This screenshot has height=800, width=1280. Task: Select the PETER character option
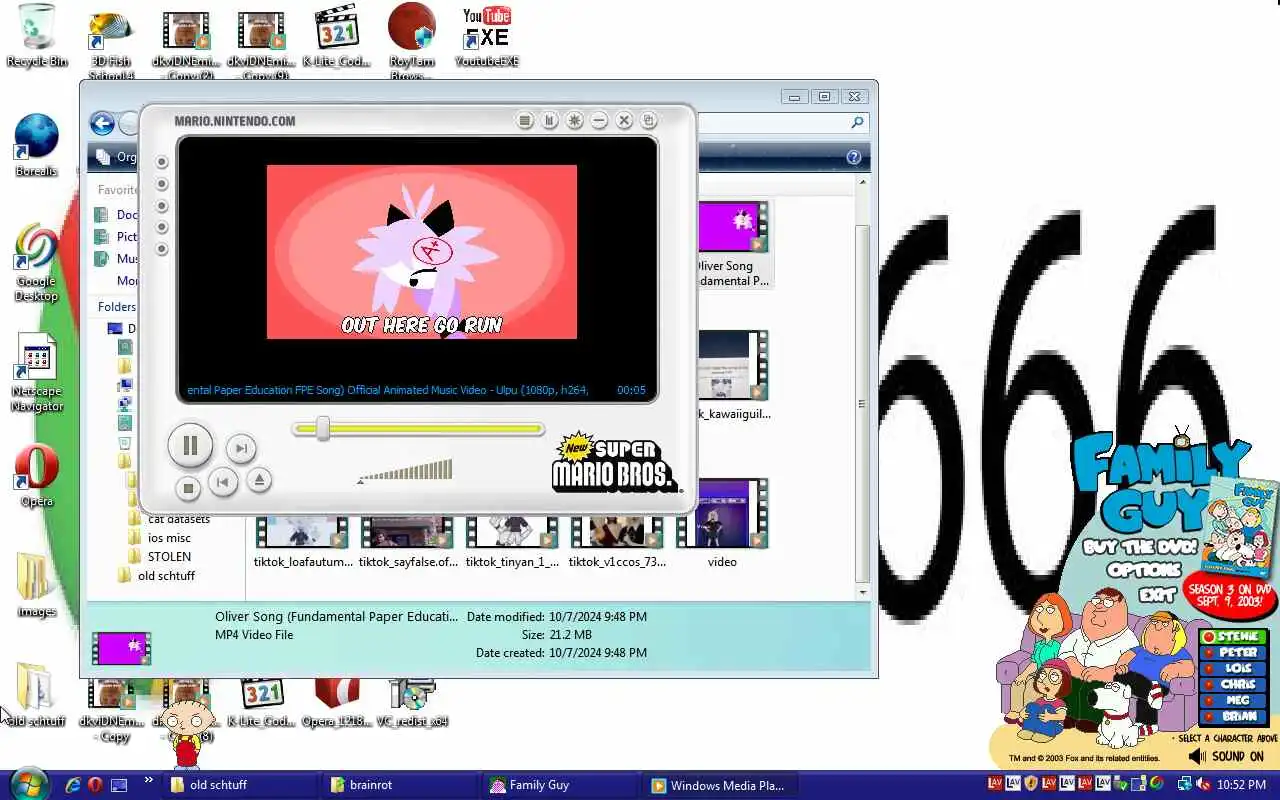tap(1233, 653)
